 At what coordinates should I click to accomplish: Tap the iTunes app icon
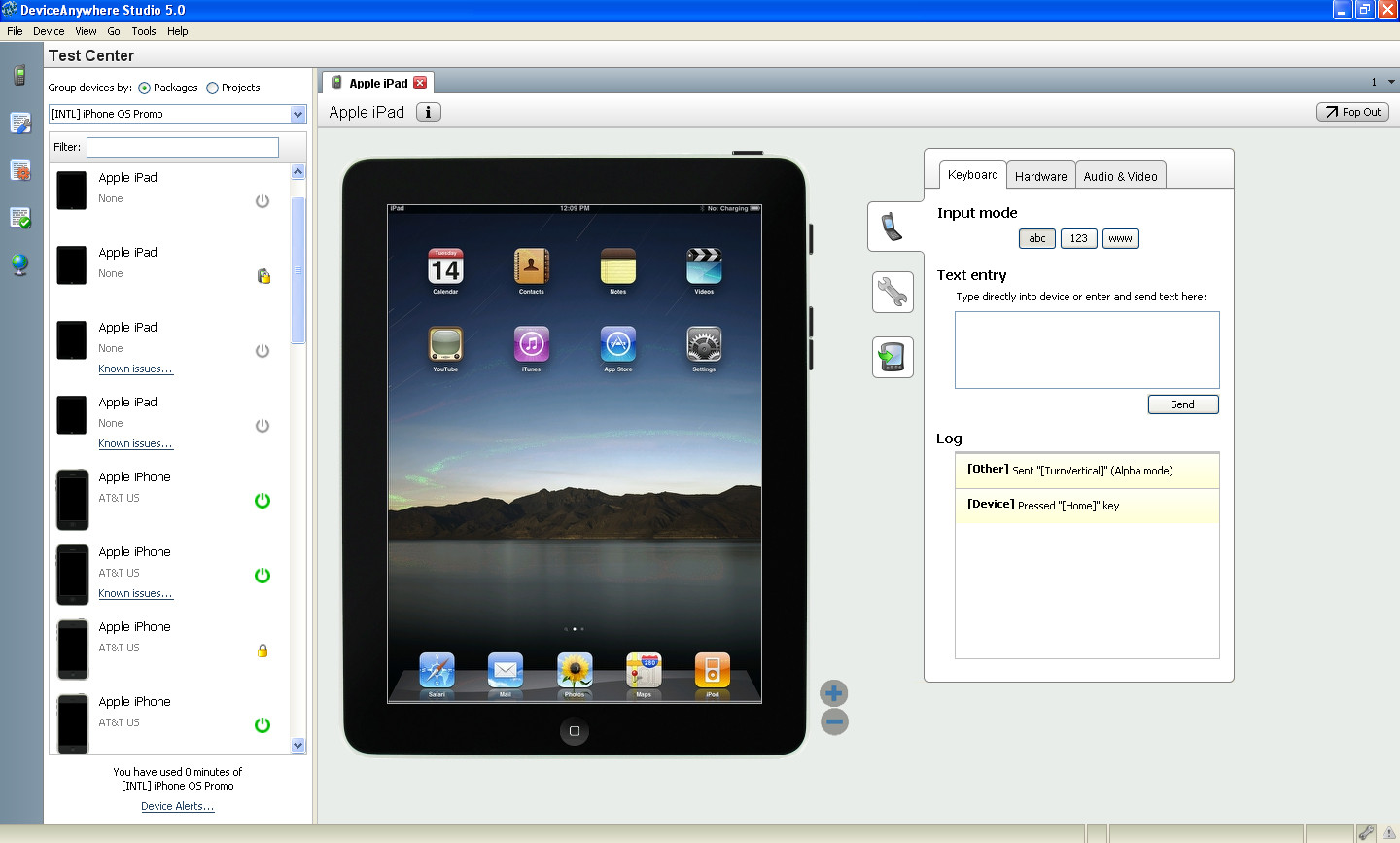[x=532, y=344]
